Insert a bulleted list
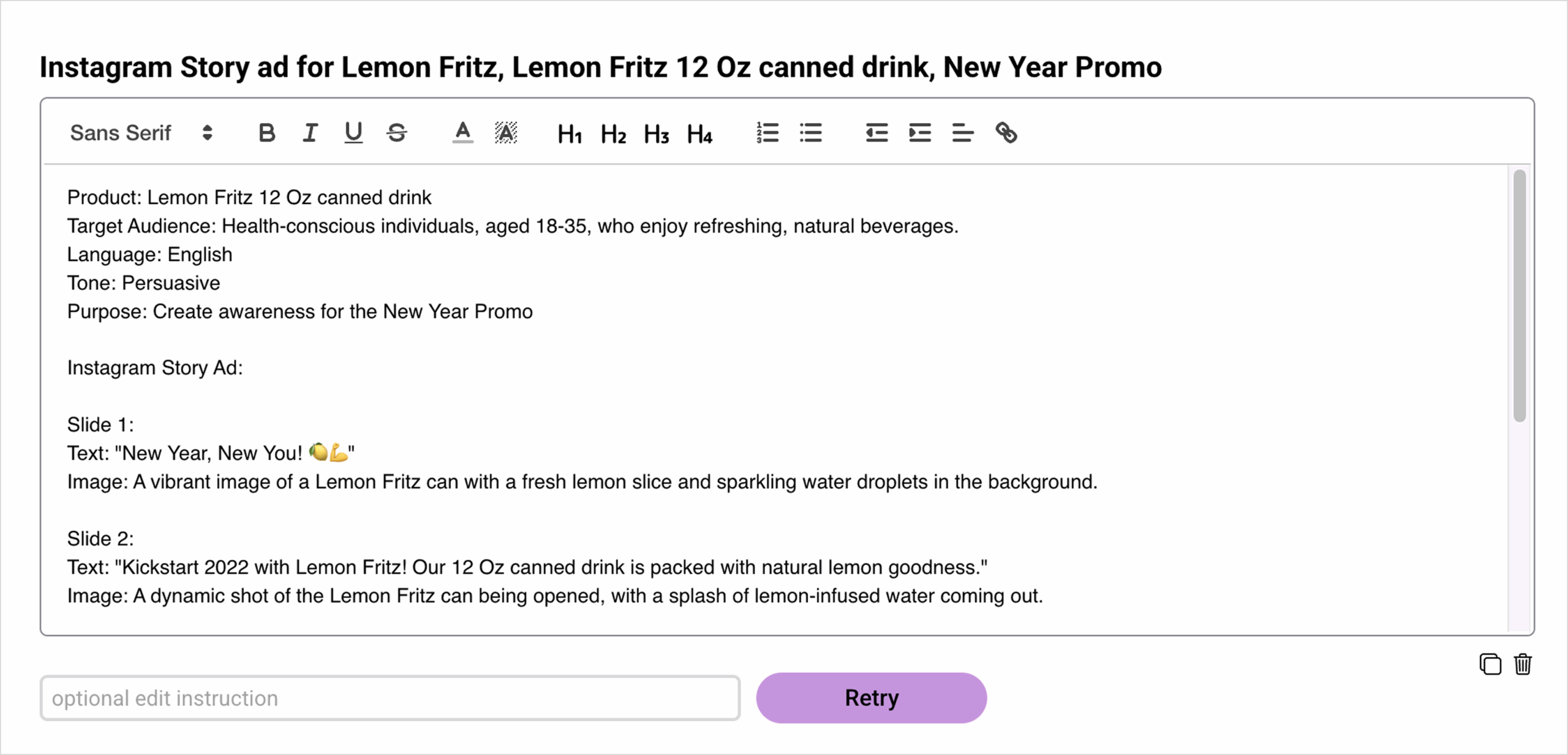This screenshot has width=1568, height=755. coord(811,133)
